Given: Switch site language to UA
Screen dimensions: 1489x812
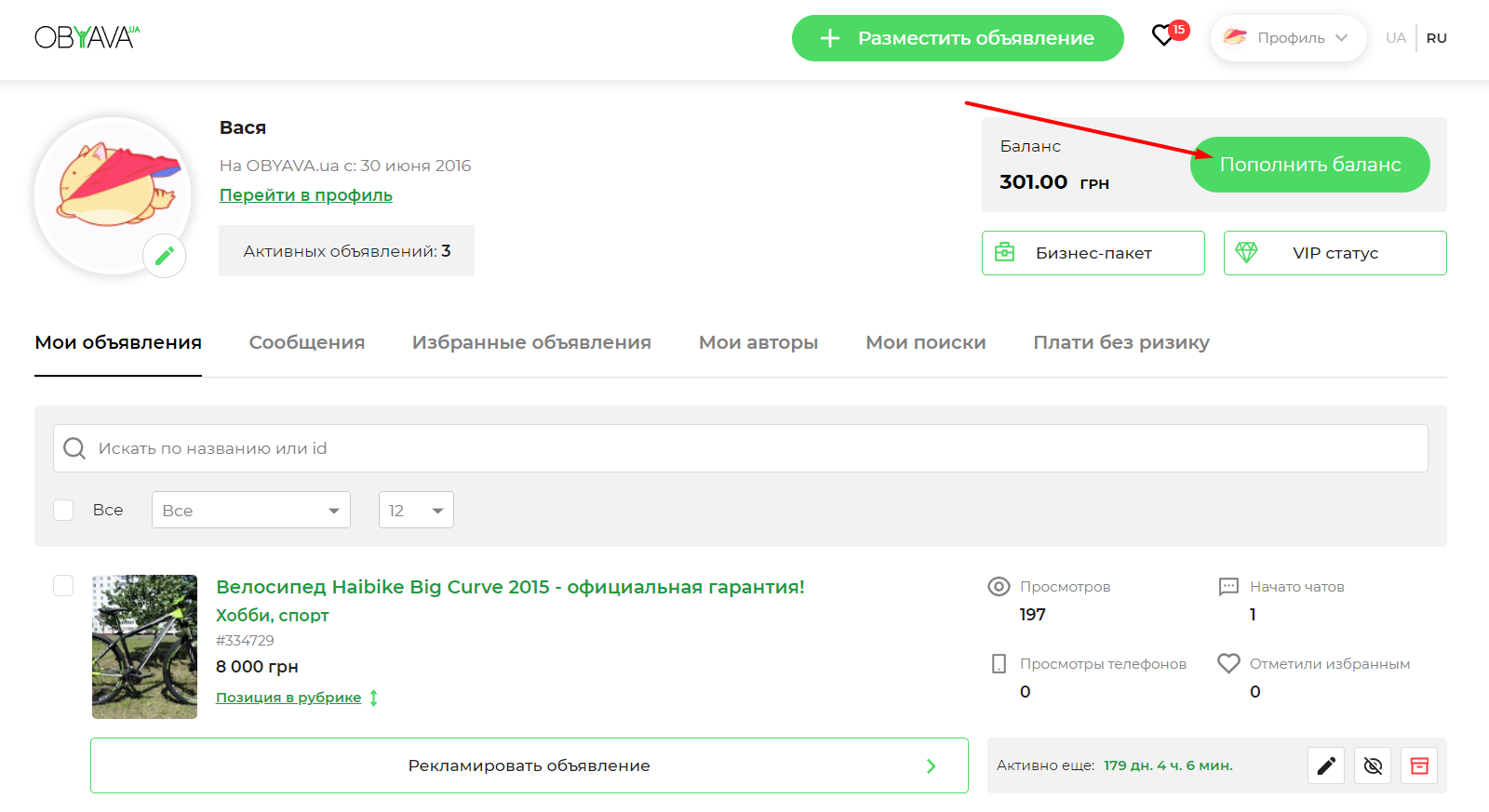Looking at the screenshot, I should pyautogui.click(x=1395, y=38).
